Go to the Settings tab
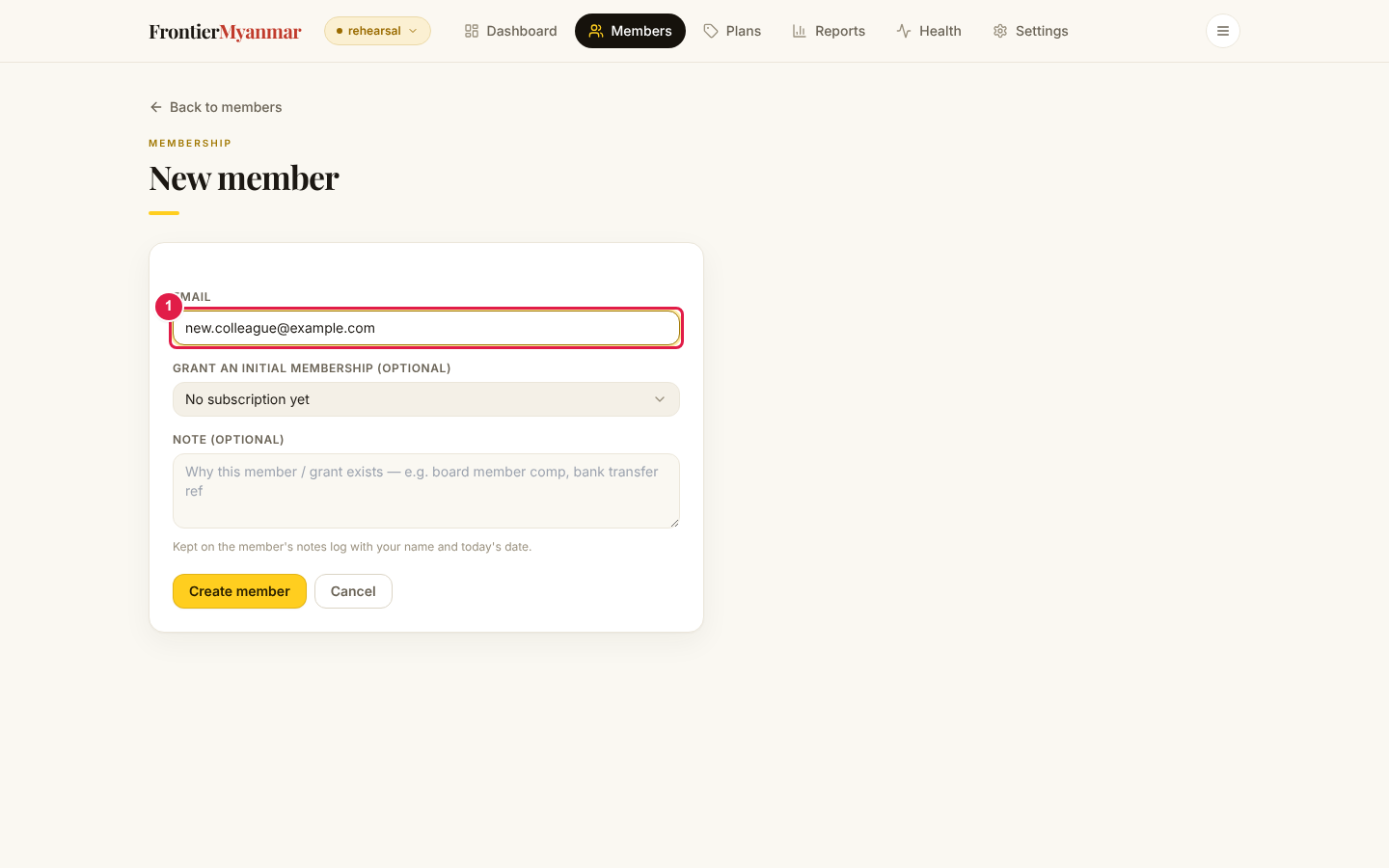Image resolution: width=1389 pixels, height=868 pixels. (1030, 31)
